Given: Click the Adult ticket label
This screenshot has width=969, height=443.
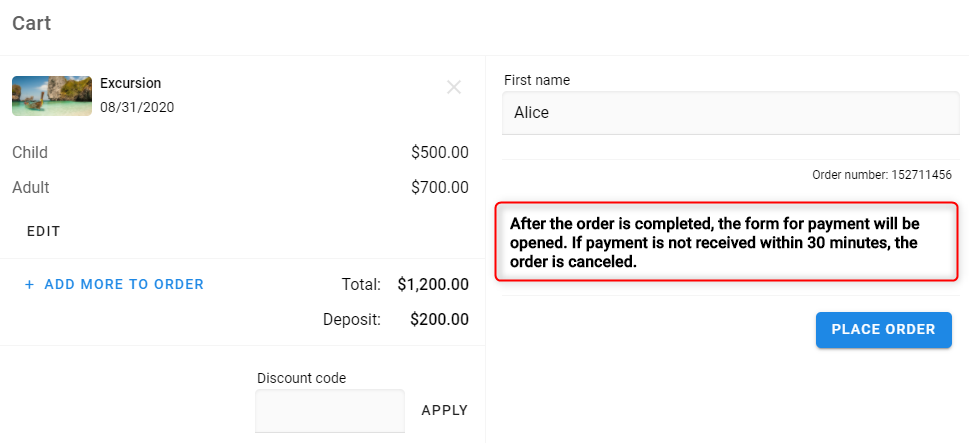Looking at the screenshot, I should (x=31, y=188).
